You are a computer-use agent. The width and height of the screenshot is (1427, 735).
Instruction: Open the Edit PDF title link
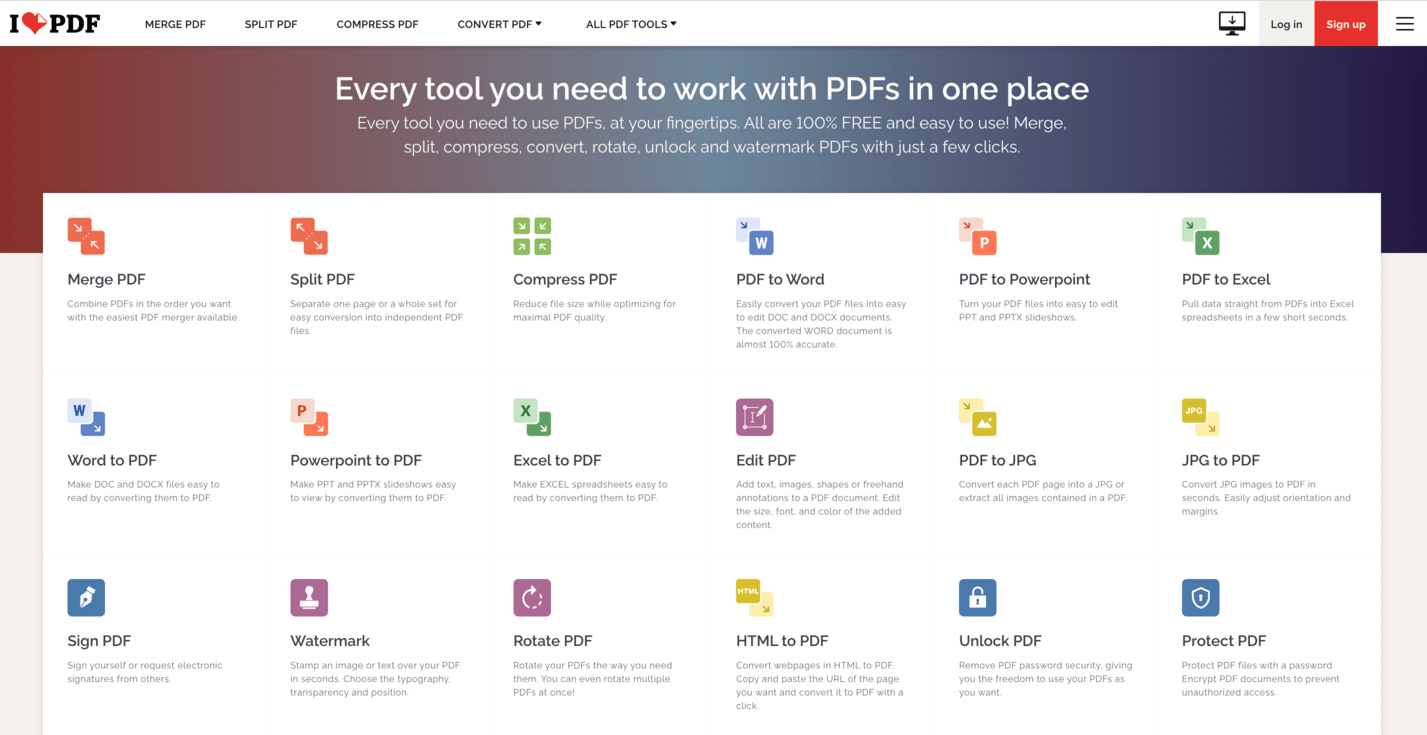pos(766,460)
